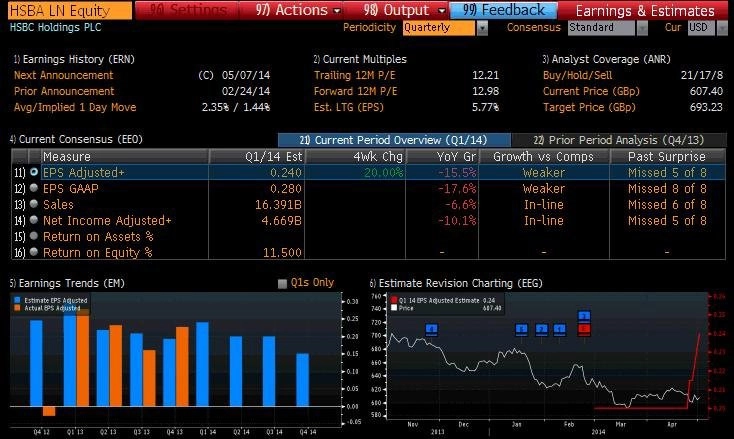This screenshot has height=439, width=734.
Task: Open Estimate Revision Charting (EEG) section
Action: click(x=456, y=283)
